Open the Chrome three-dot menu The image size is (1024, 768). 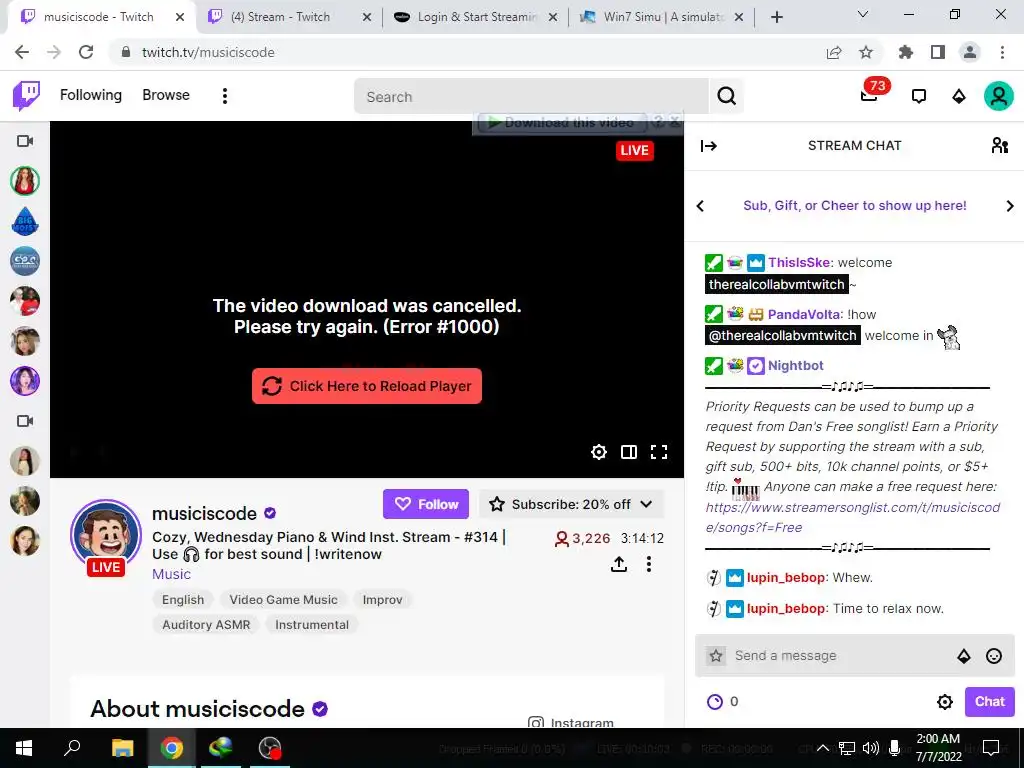(1002, 52)
